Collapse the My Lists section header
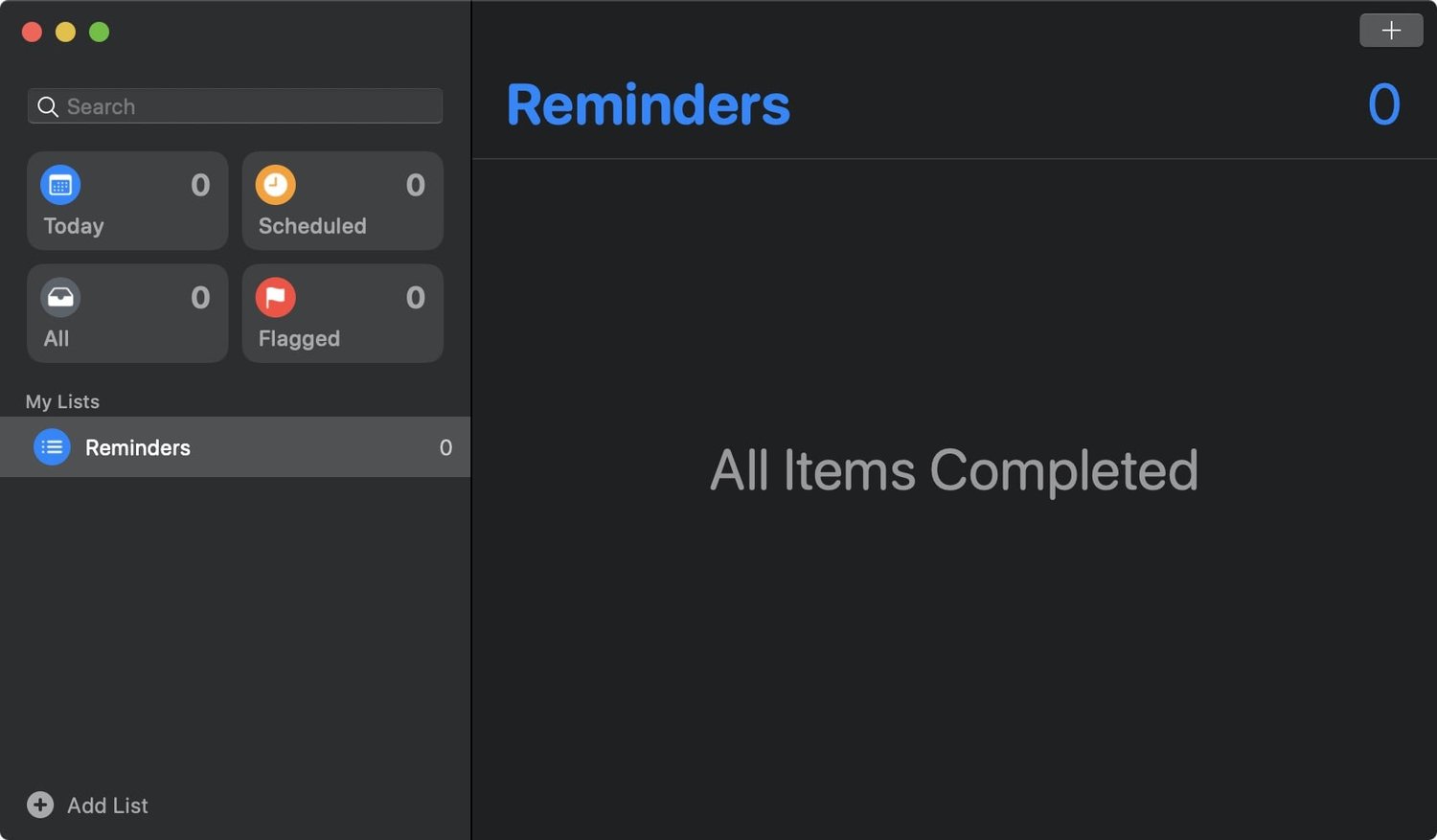The height and width of the screenshot is (840, 1437). coord(62,401)
